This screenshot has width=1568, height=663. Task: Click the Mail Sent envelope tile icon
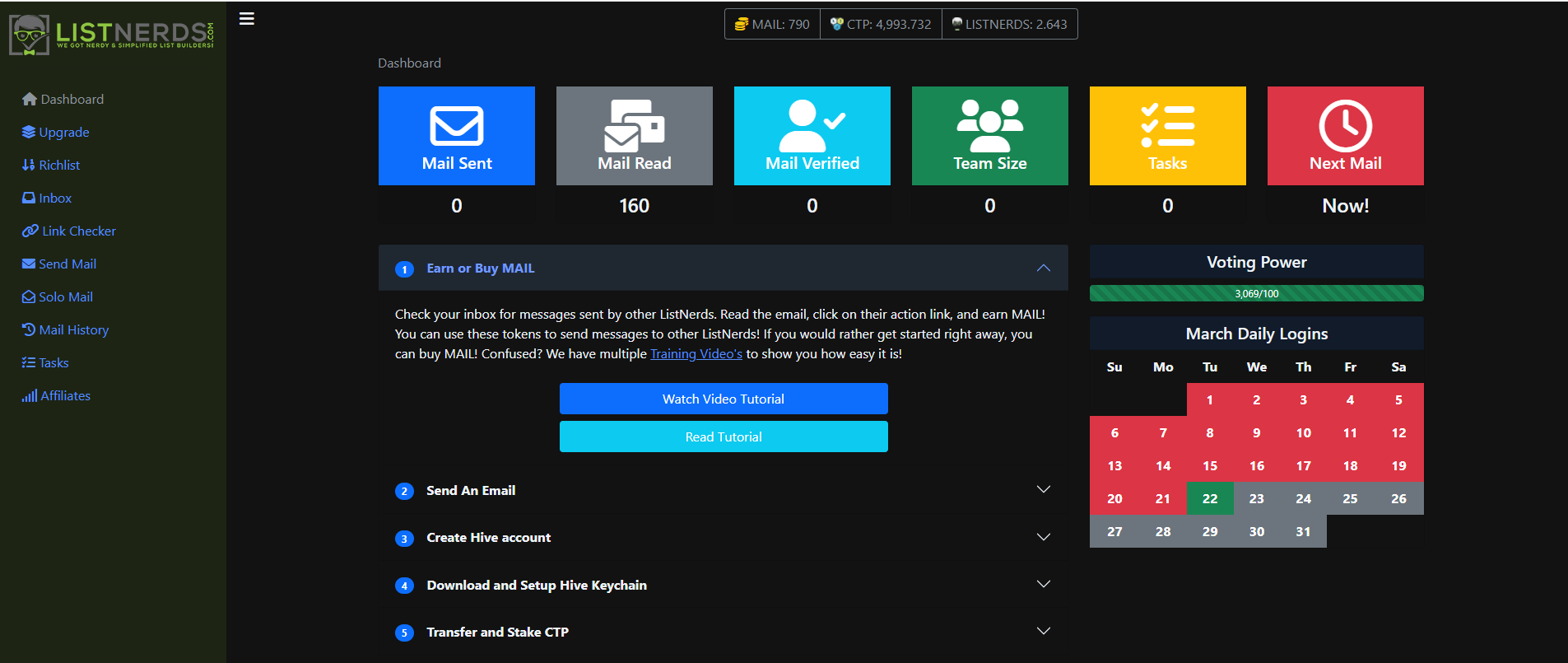[457, 126]
